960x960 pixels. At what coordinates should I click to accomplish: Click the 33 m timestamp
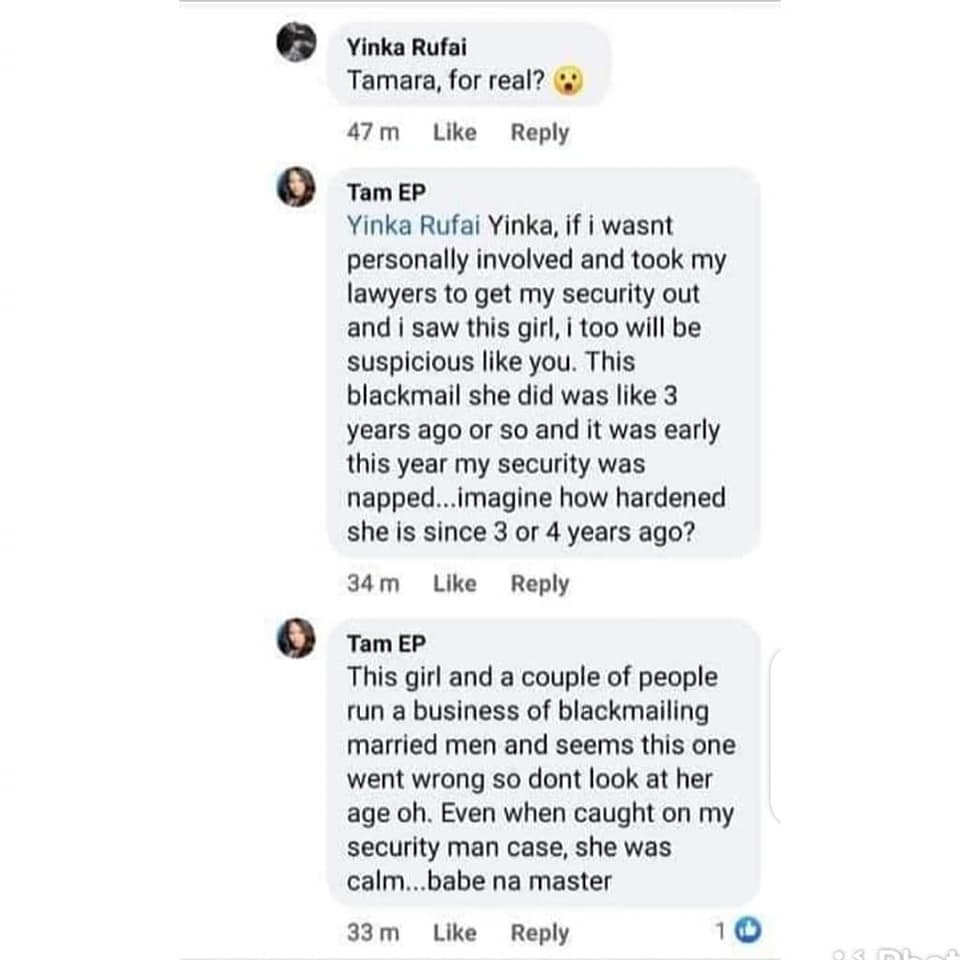coord(372,933)
